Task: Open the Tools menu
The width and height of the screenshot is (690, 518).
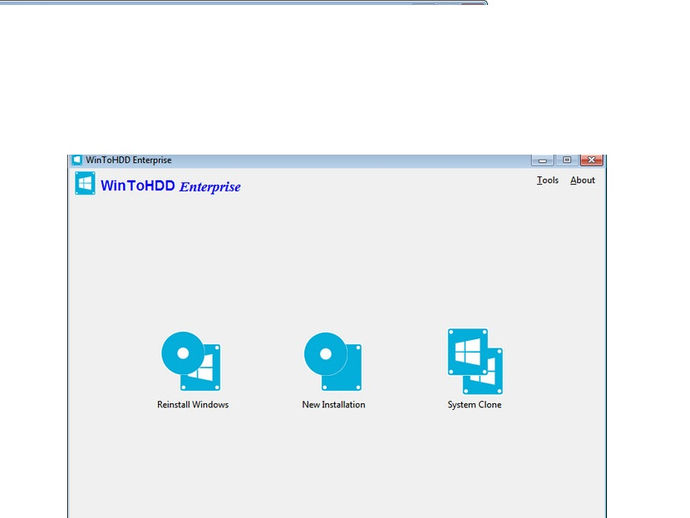Action: tap(547, 180)
